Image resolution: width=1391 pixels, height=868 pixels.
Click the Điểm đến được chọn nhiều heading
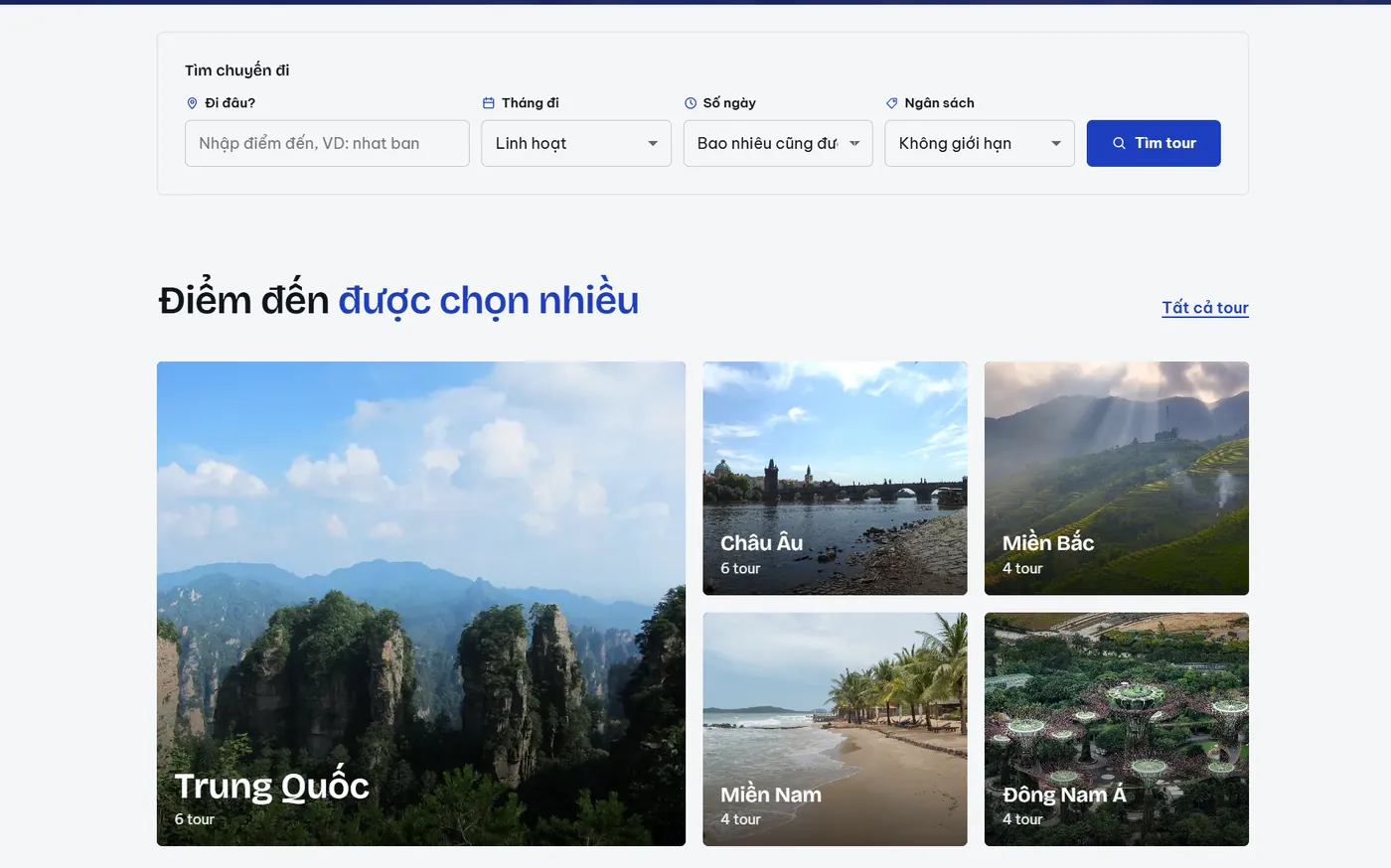(x=398, y=301)
